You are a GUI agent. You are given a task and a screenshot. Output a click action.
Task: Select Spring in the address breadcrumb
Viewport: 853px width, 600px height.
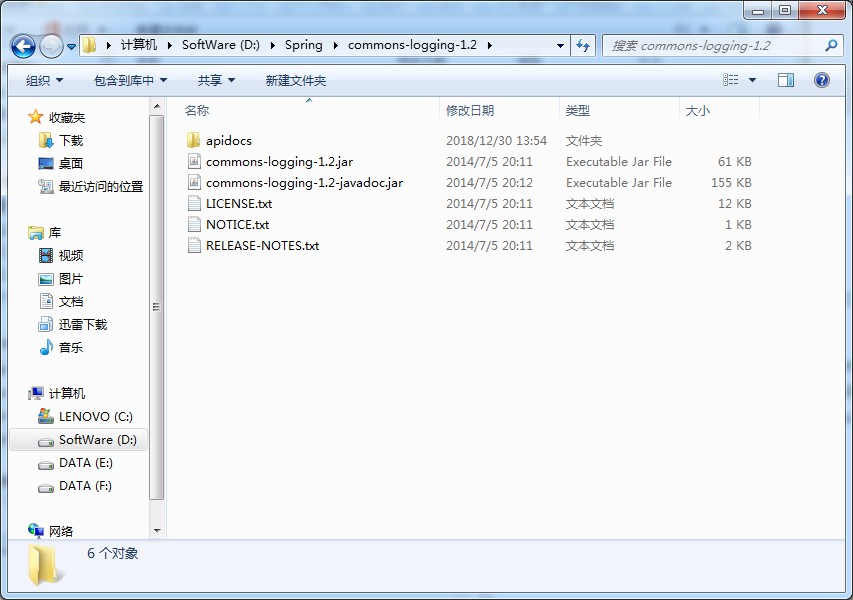(304, 45)
